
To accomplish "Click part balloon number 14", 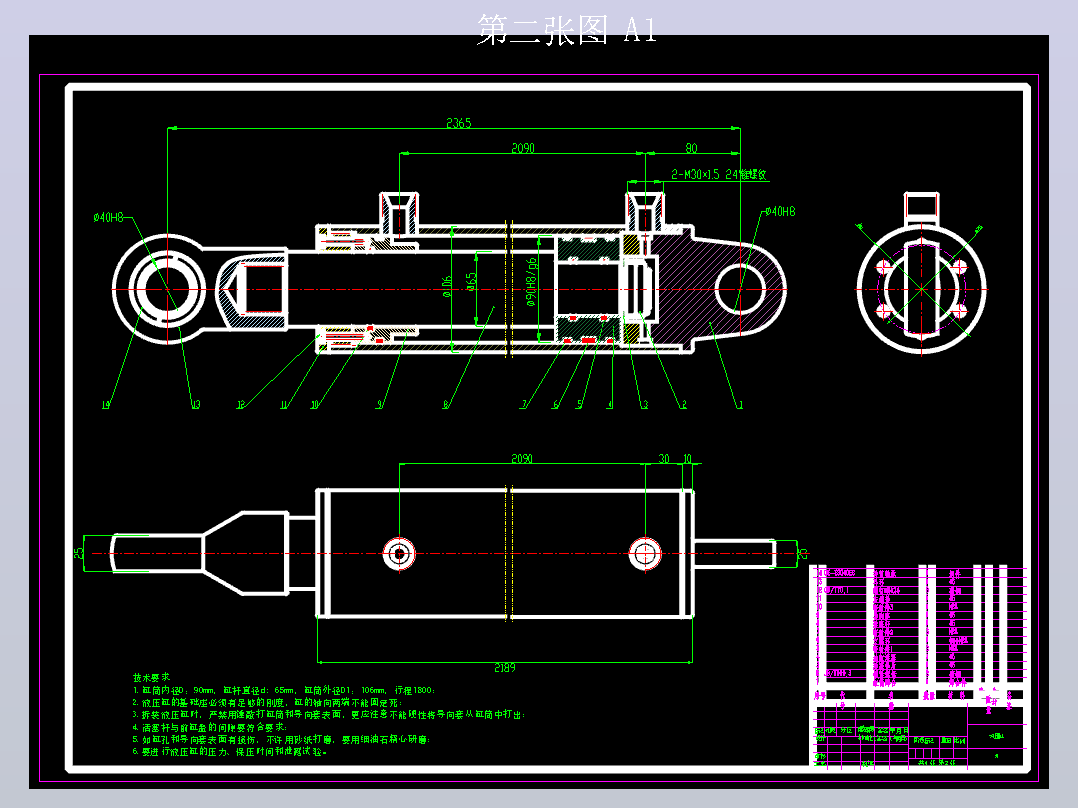I will point(106,405).
